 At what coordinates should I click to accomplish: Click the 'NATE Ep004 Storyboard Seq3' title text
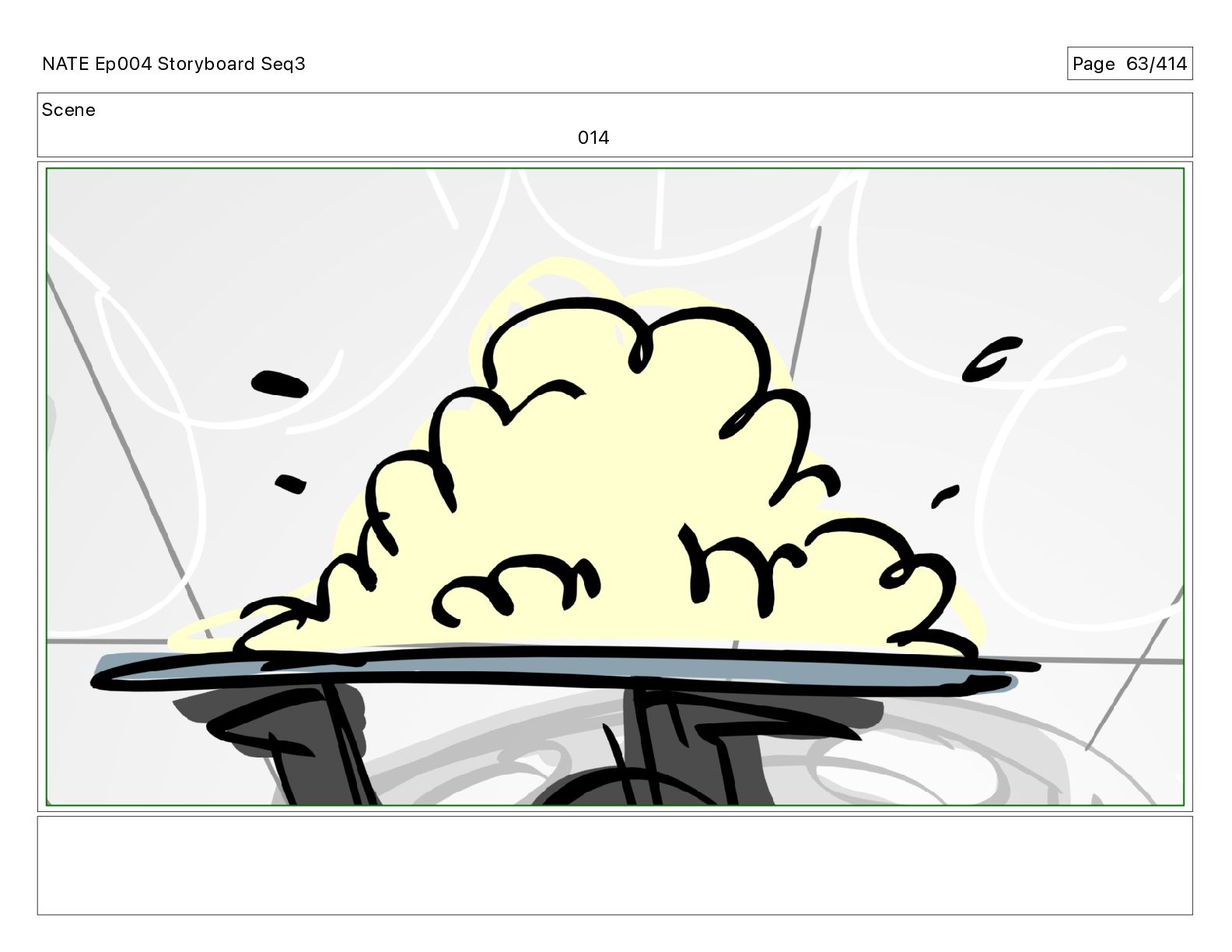(x=173, y=64)
